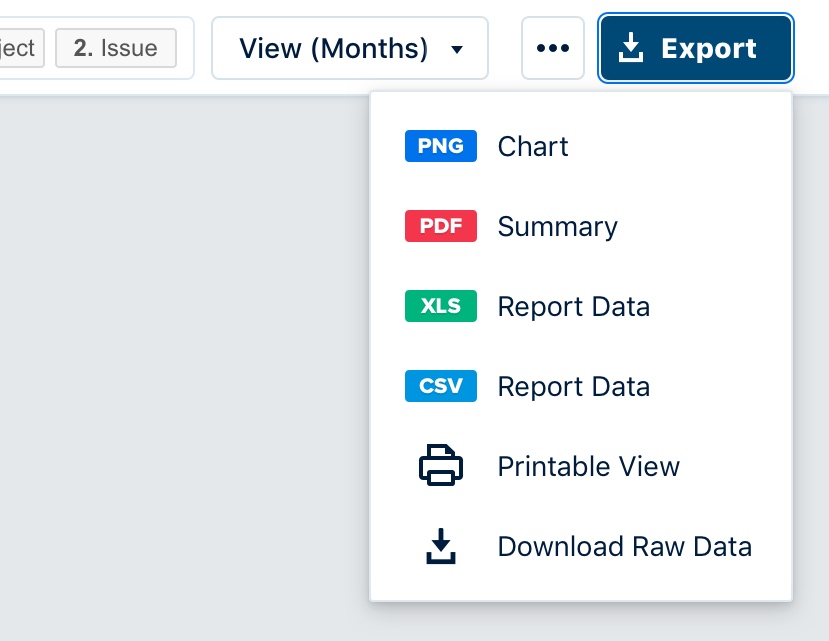The height and width of the screenshot is (641, 829).
Task: Click the CSV badge icon in the menu
Action: [440, 386]
